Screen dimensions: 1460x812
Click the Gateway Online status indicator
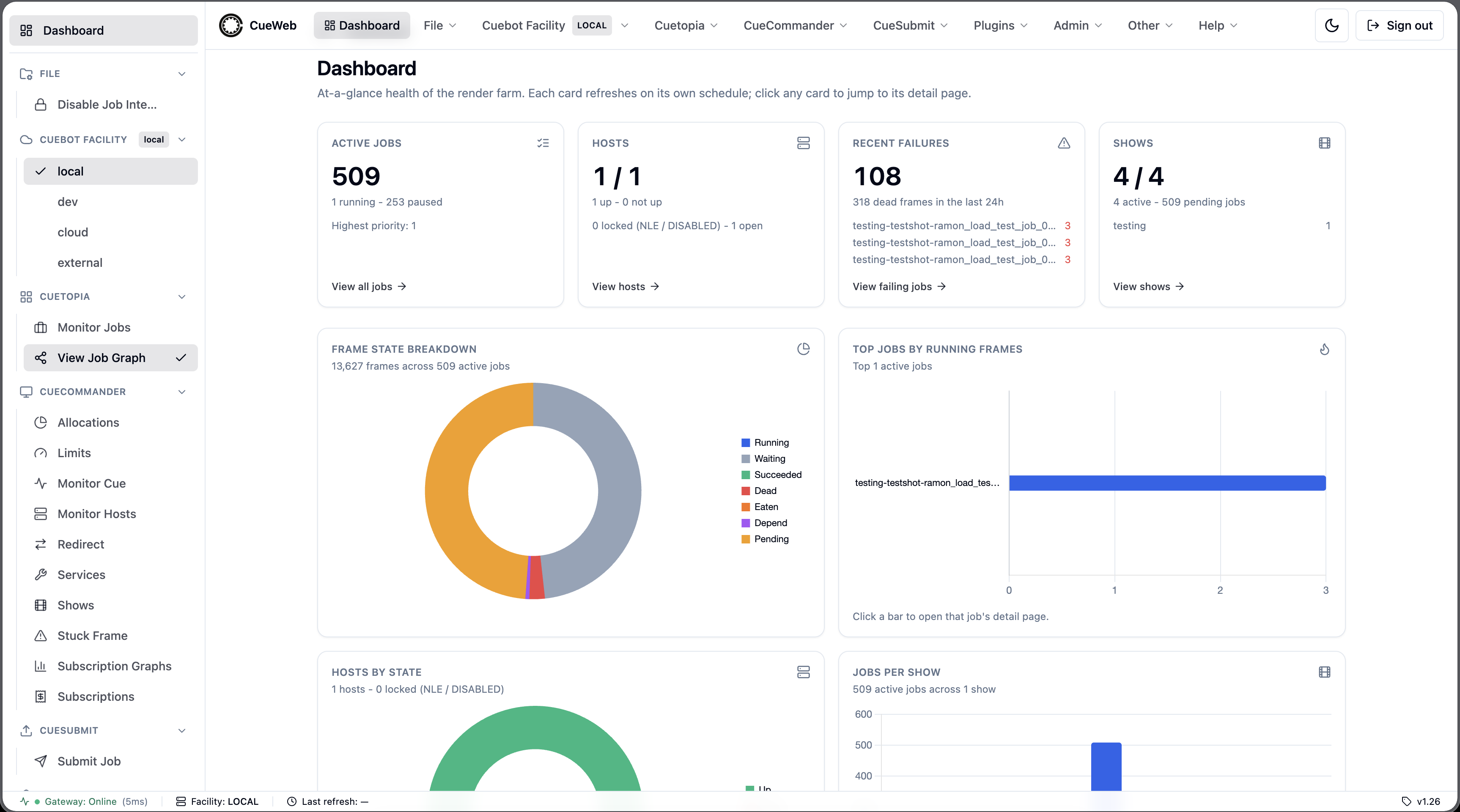[84, 801]
